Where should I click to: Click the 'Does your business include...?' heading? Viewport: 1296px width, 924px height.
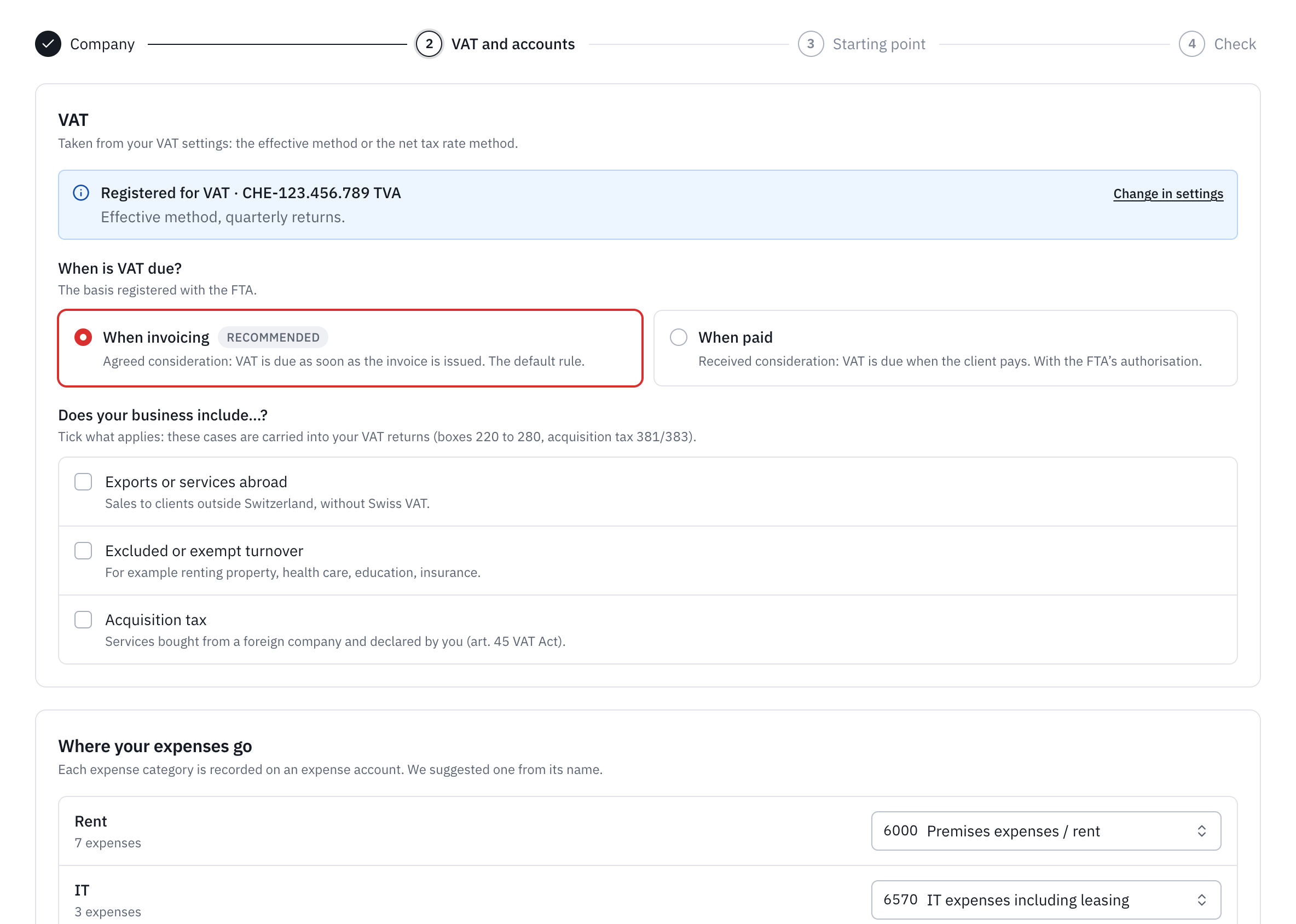point(163,415)
